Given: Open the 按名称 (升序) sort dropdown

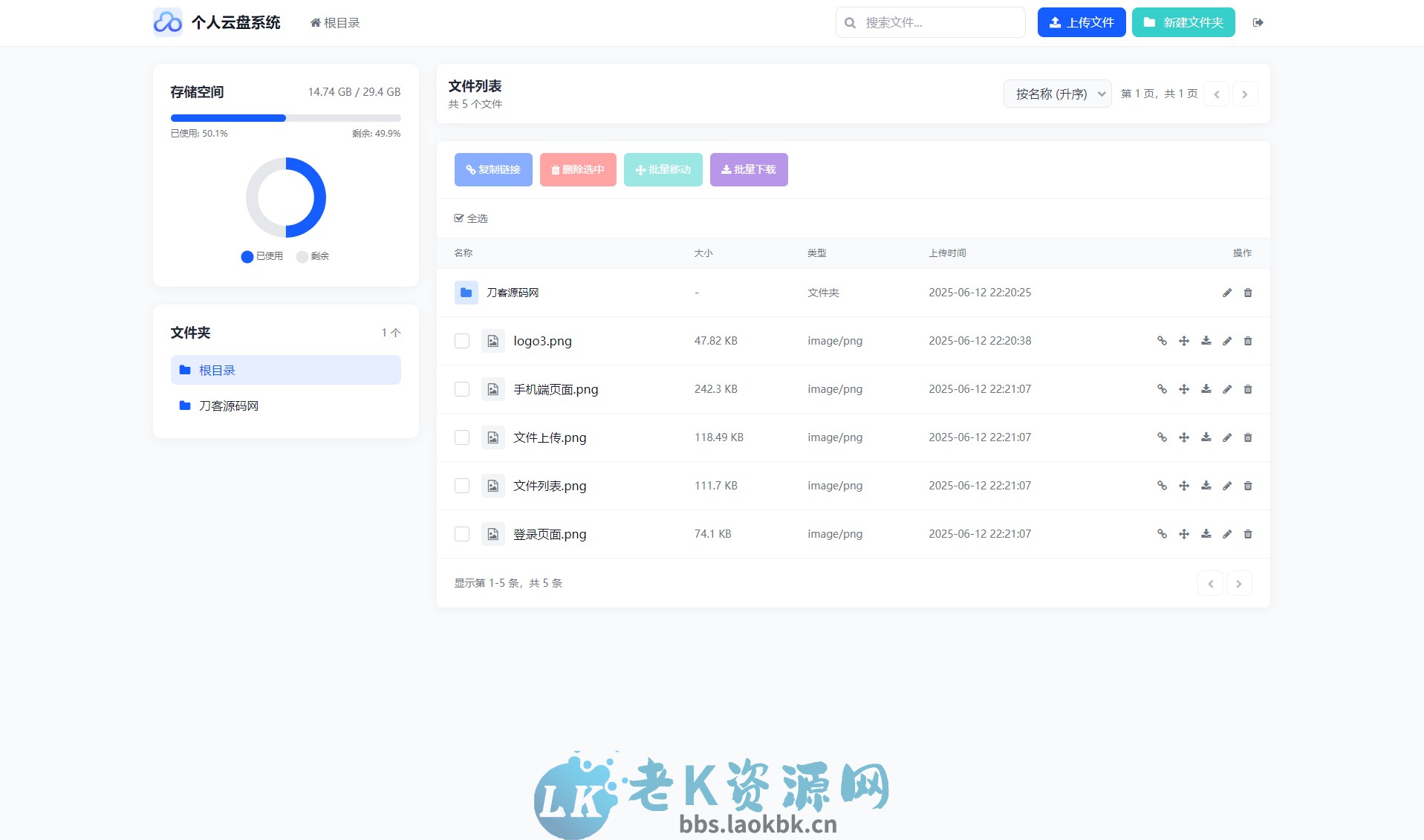Looking at the screenshot, I should [x=1056, y=94].
